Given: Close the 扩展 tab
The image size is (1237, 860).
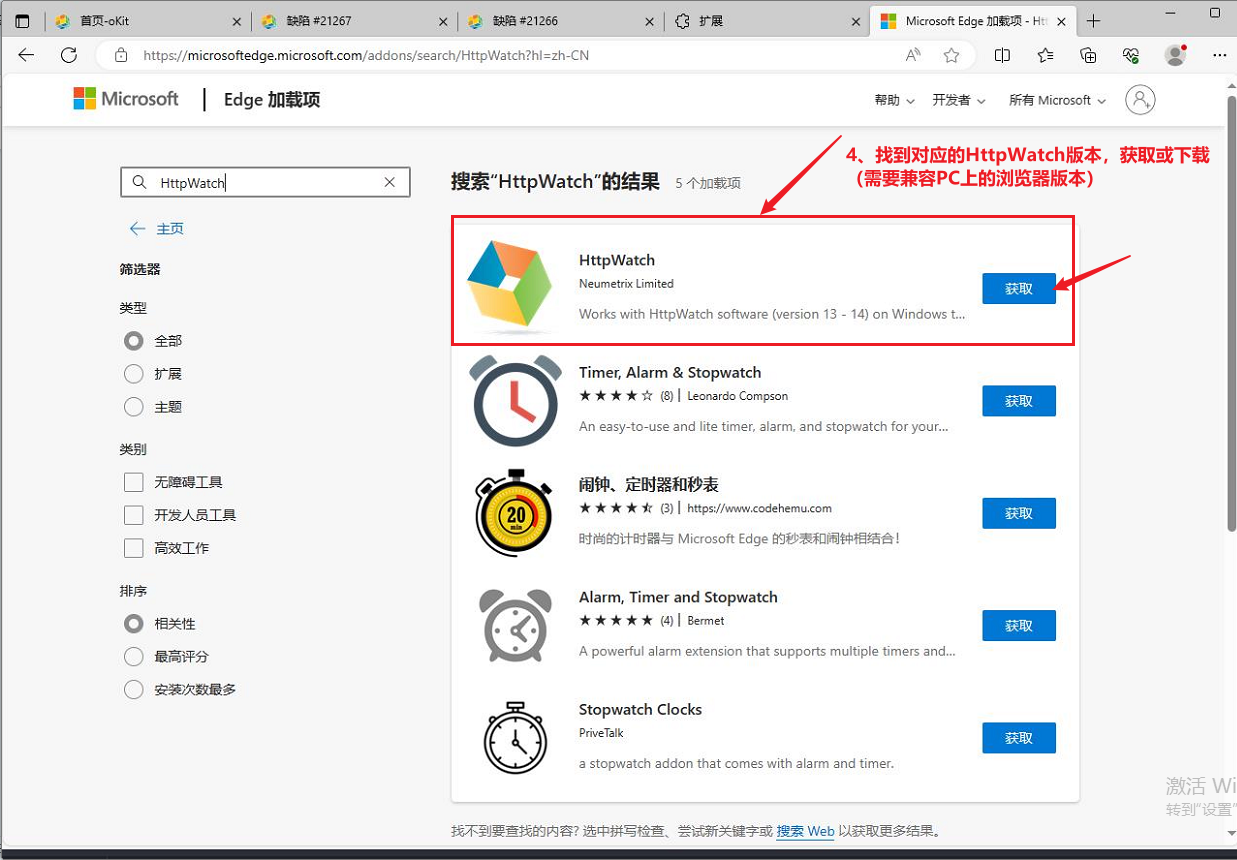Looking at the screenshot, I should tap(856, 21).
